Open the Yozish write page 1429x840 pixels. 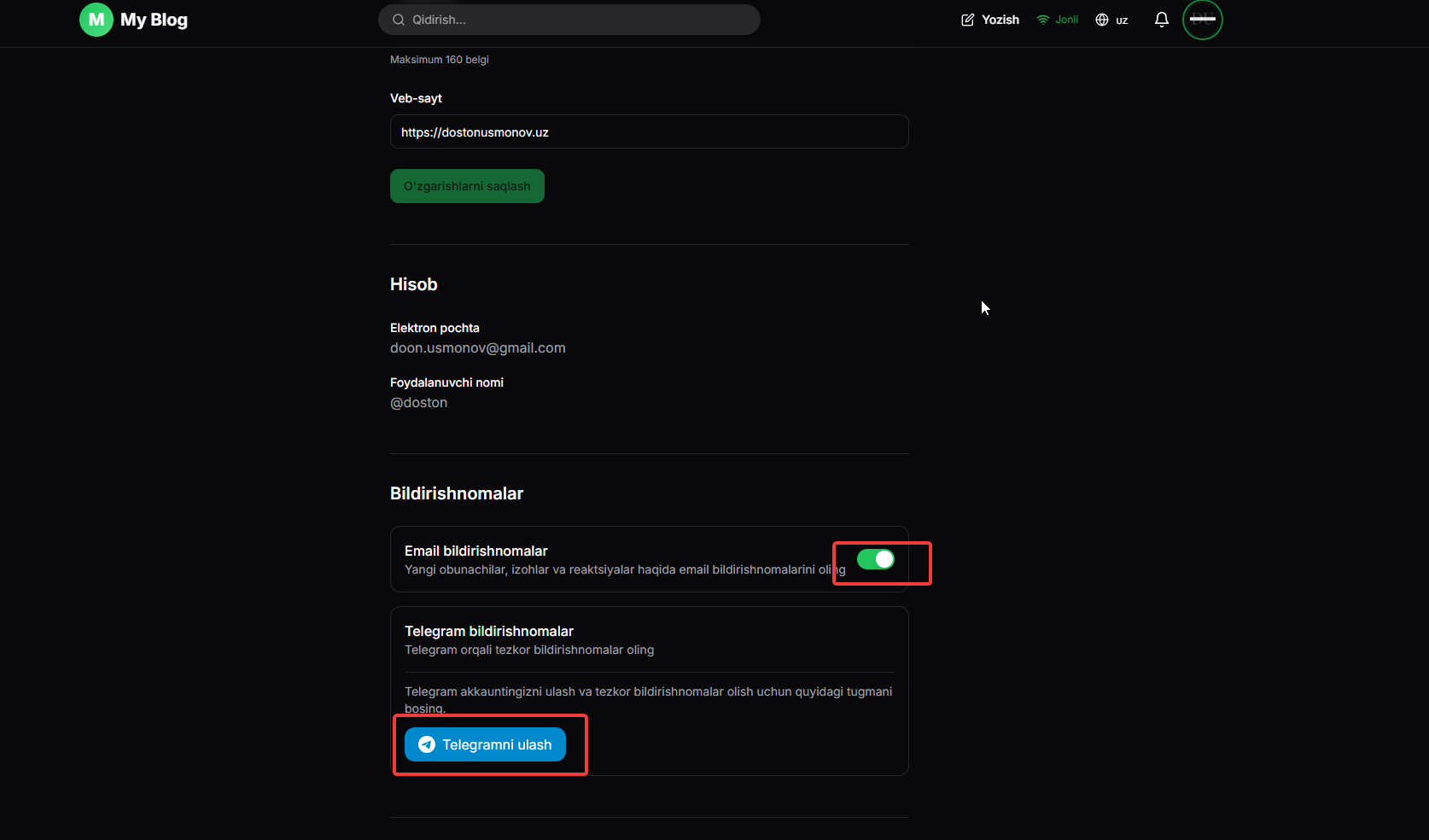point(1000,20)
